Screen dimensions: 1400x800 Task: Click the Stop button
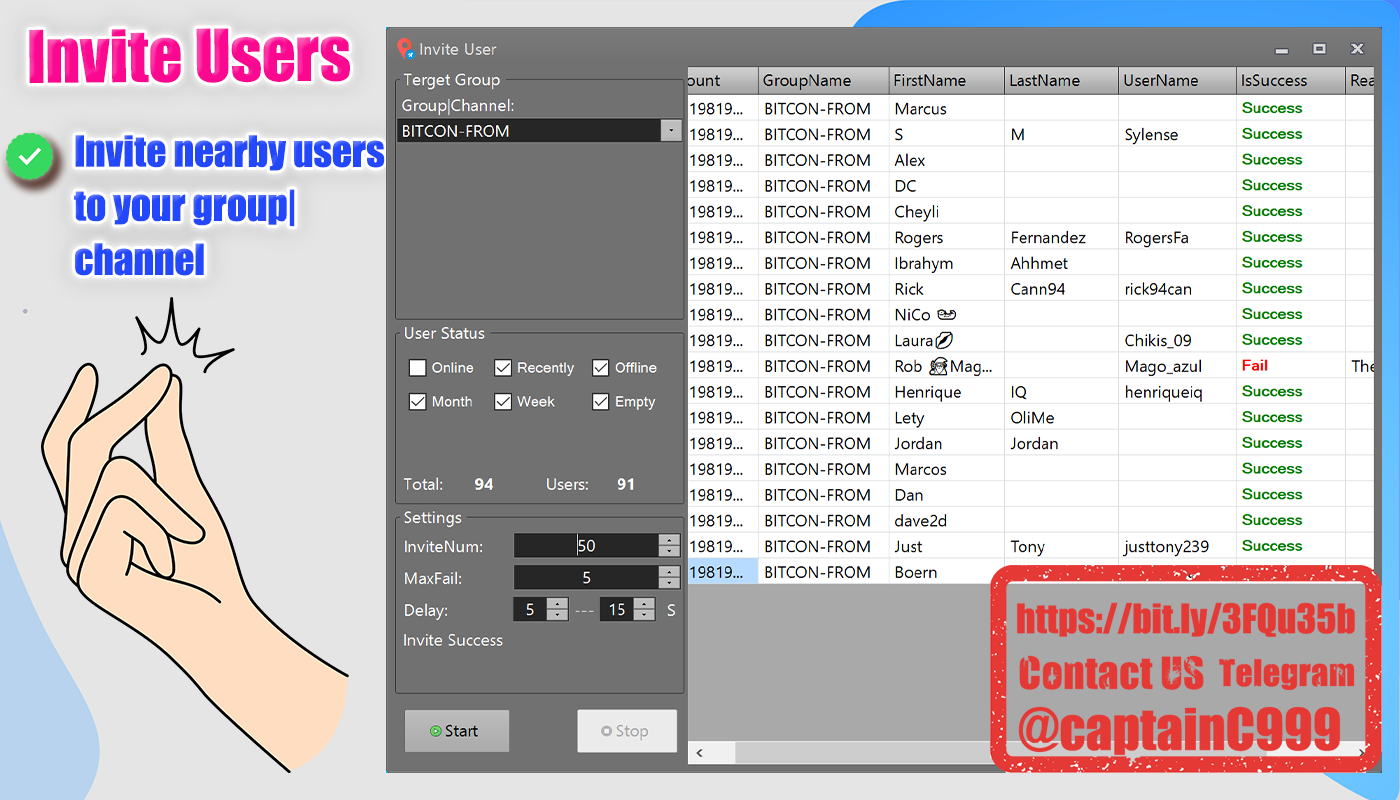(x=627, y=731)
